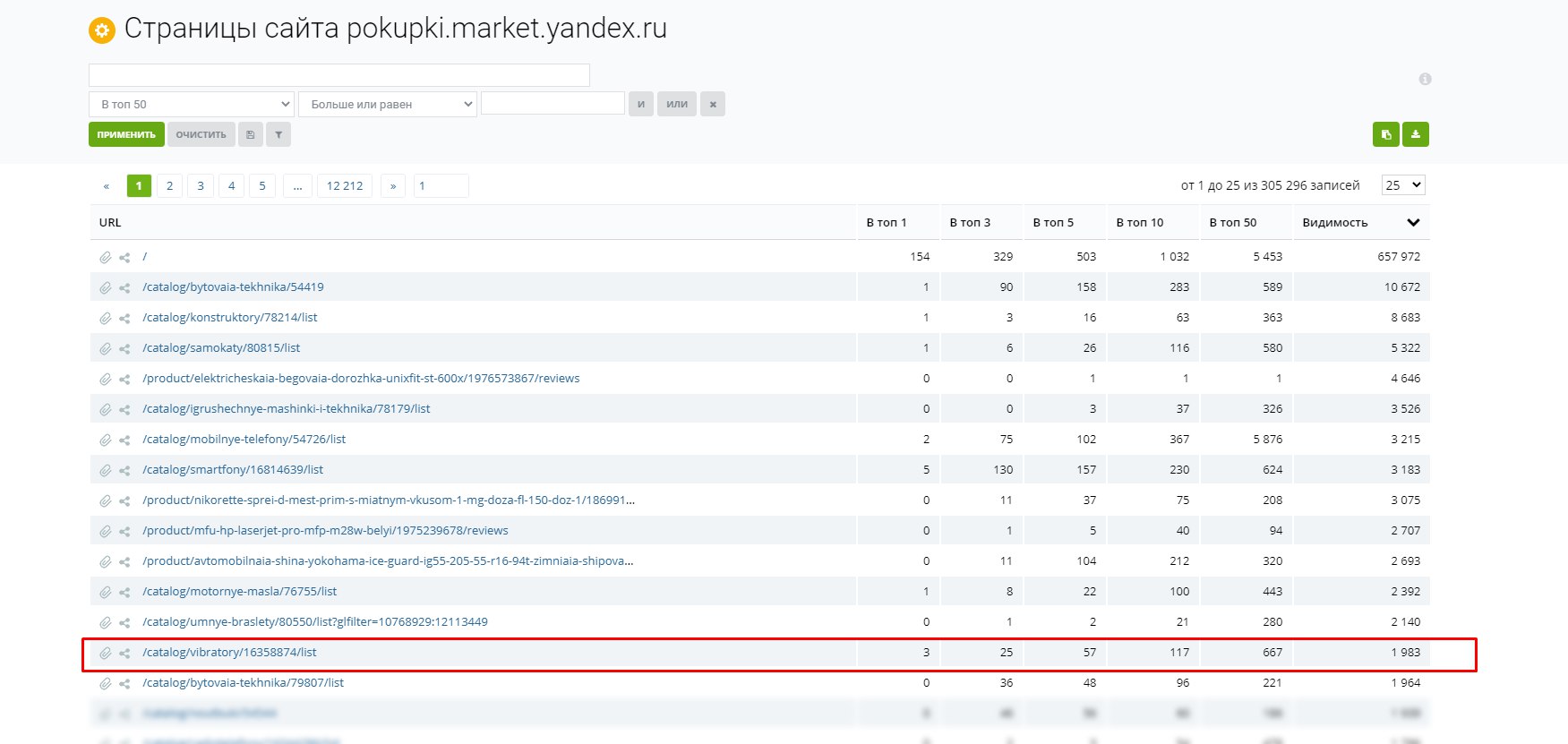Viewport: 1568px width, 744px height.
Task: Go to page 2 in pagination
Action: [x=169, y=185]
